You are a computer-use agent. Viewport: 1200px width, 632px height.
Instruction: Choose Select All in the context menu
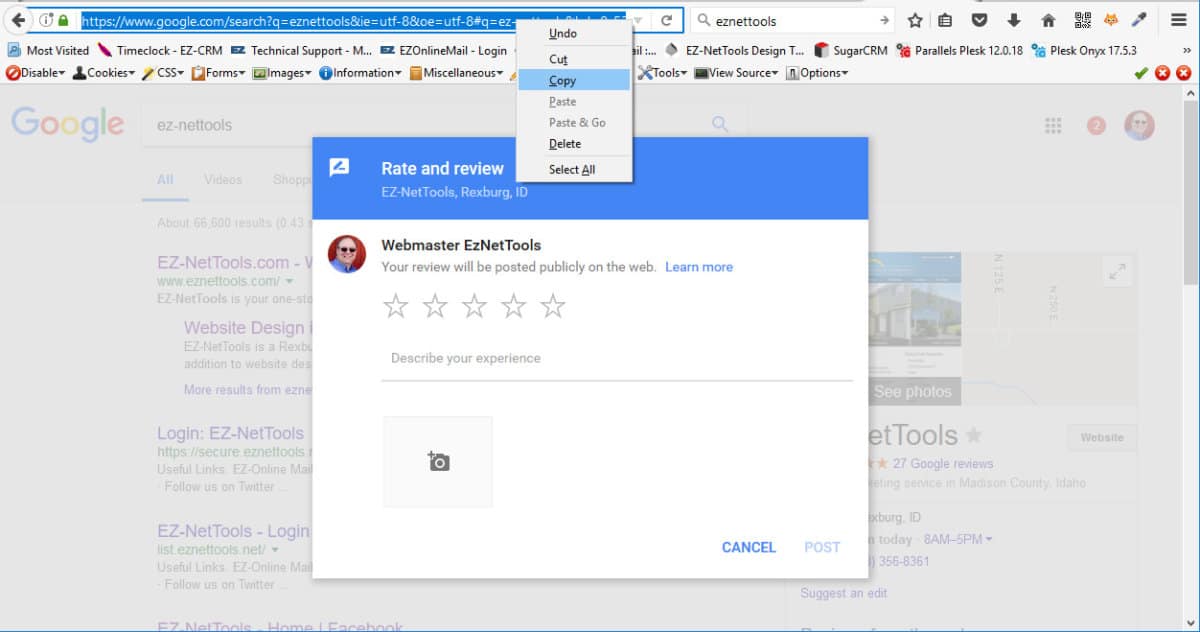click(572, 170)
